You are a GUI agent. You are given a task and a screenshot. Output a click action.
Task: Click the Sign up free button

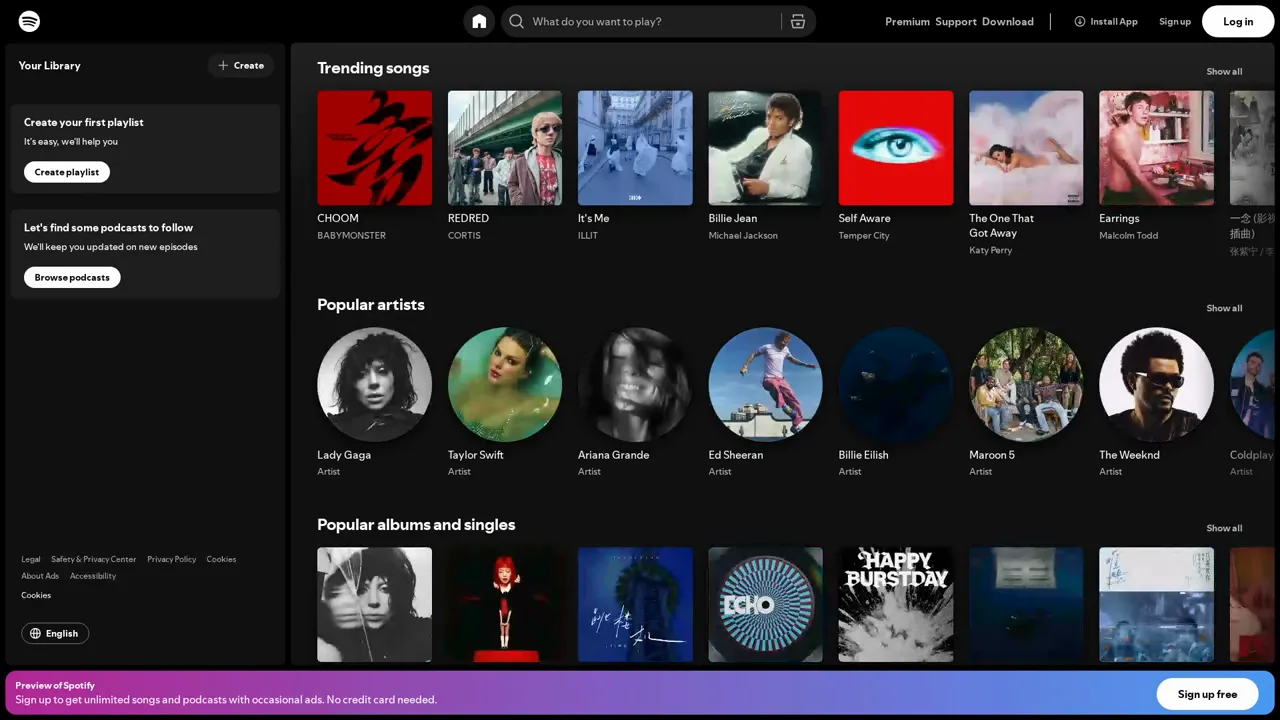tap(1207, 694)
